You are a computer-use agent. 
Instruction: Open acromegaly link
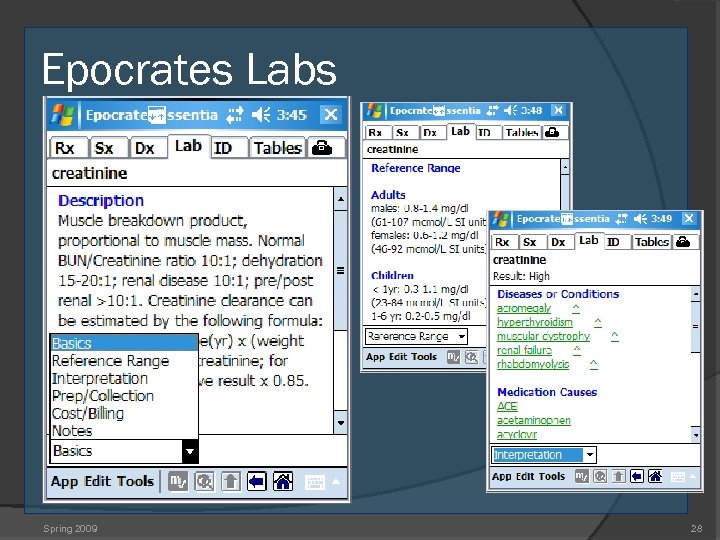[523, 309]
